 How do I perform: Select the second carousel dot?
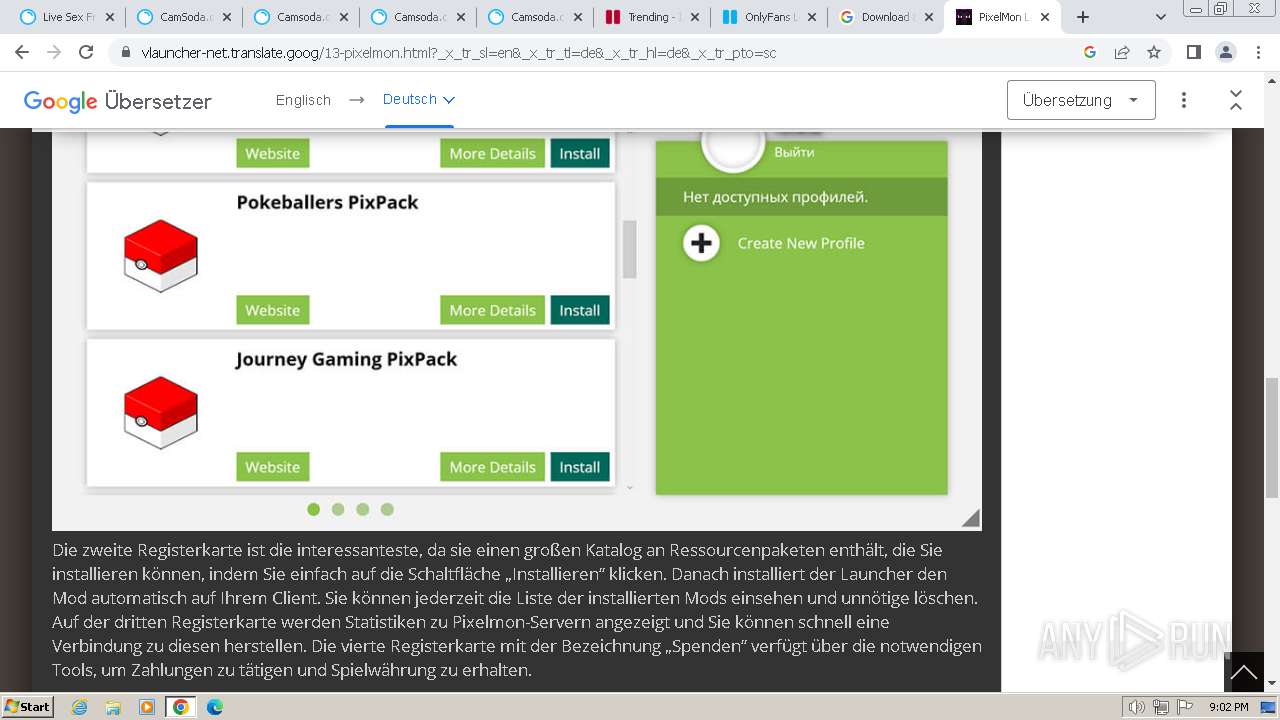(338, 509)
